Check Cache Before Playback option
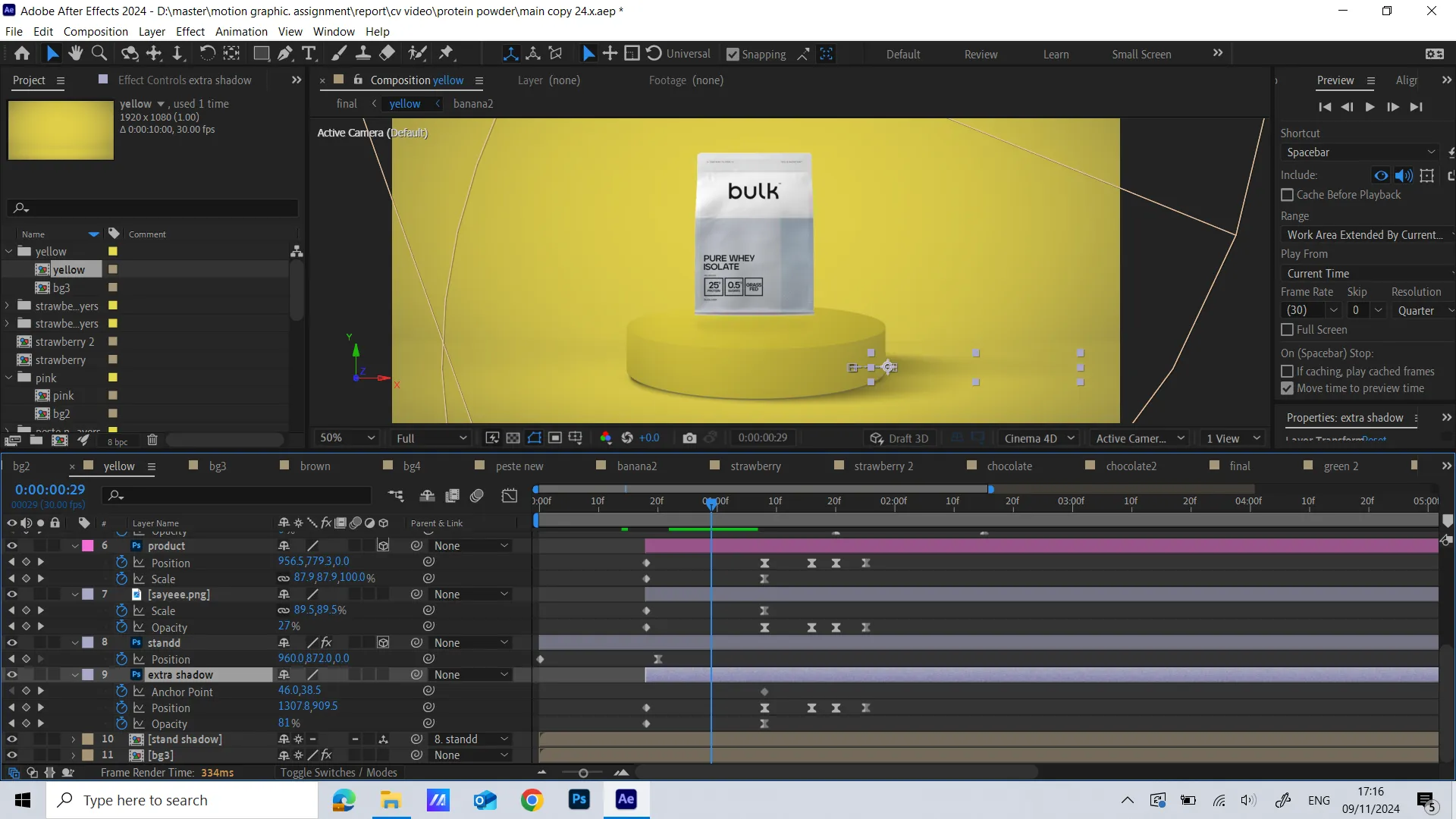The width and height of the screenshot is (1456, 819). pos(1287,195)
